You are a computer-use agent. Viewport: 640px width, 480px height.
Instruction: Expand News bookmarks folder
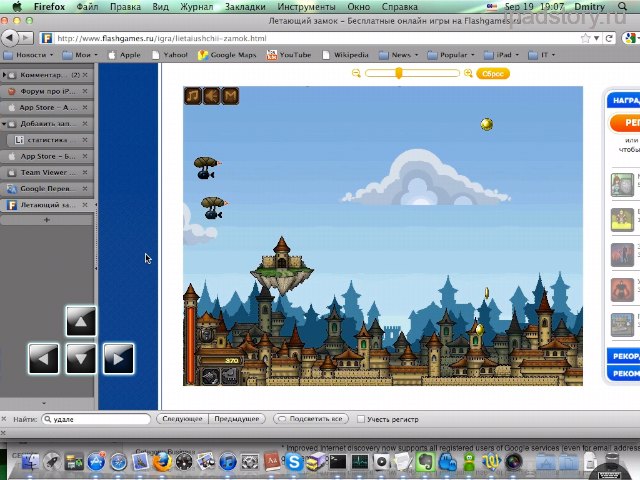398,55
